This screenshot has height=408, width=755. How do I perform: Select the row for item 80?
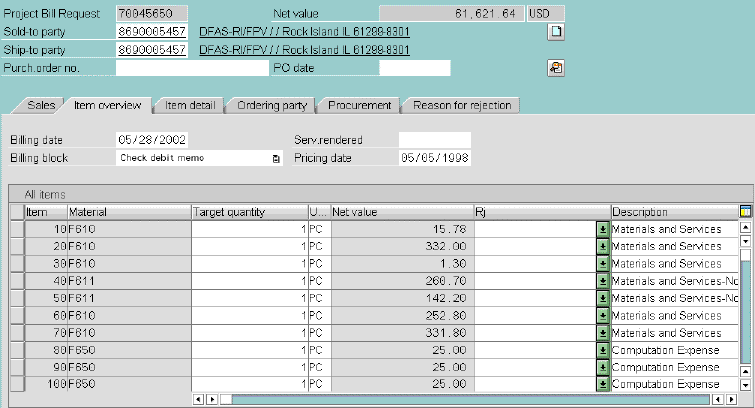coord(15,350)
